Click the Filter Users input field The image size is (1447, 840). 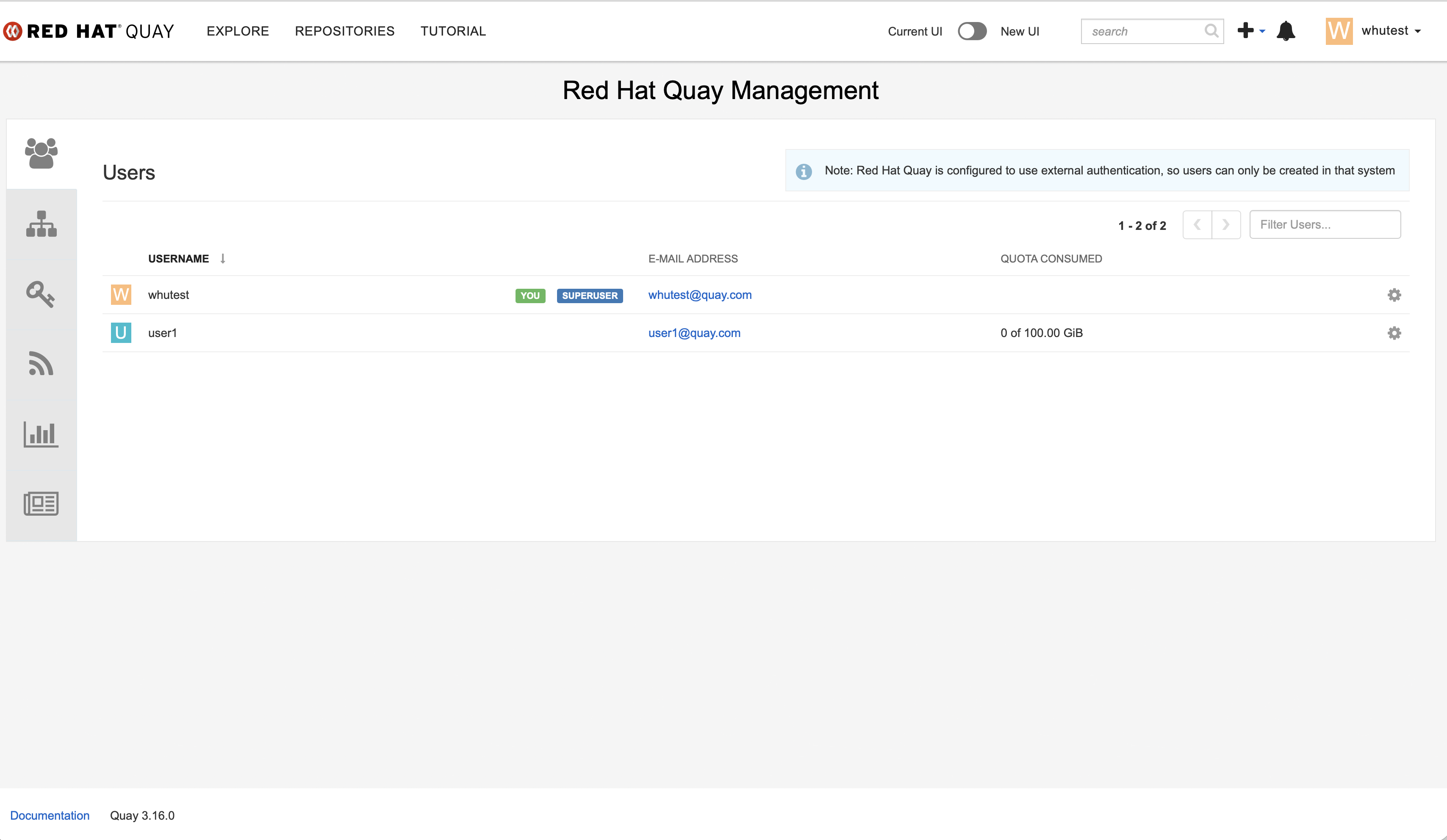coord(1324,224)
